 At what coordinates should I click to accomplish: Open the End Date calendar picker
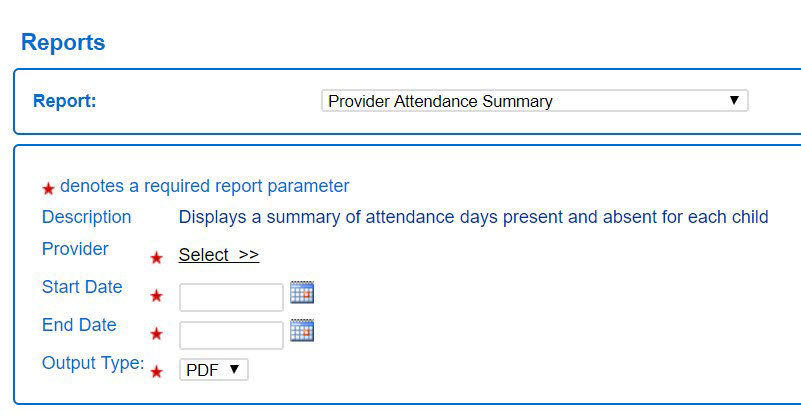(302, 330)
